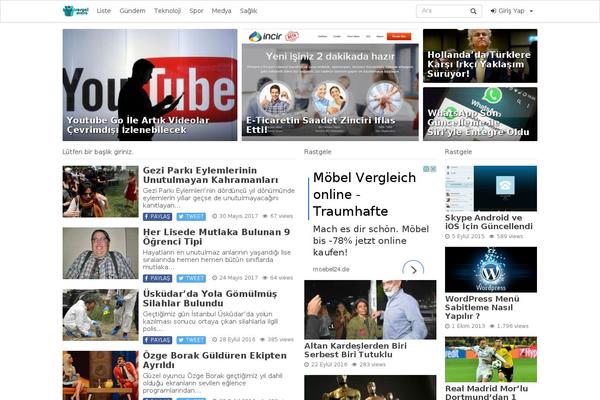Open Spor menu item
Image resolution: width=600 pixels, height=400 pixels.
(196, 11)
